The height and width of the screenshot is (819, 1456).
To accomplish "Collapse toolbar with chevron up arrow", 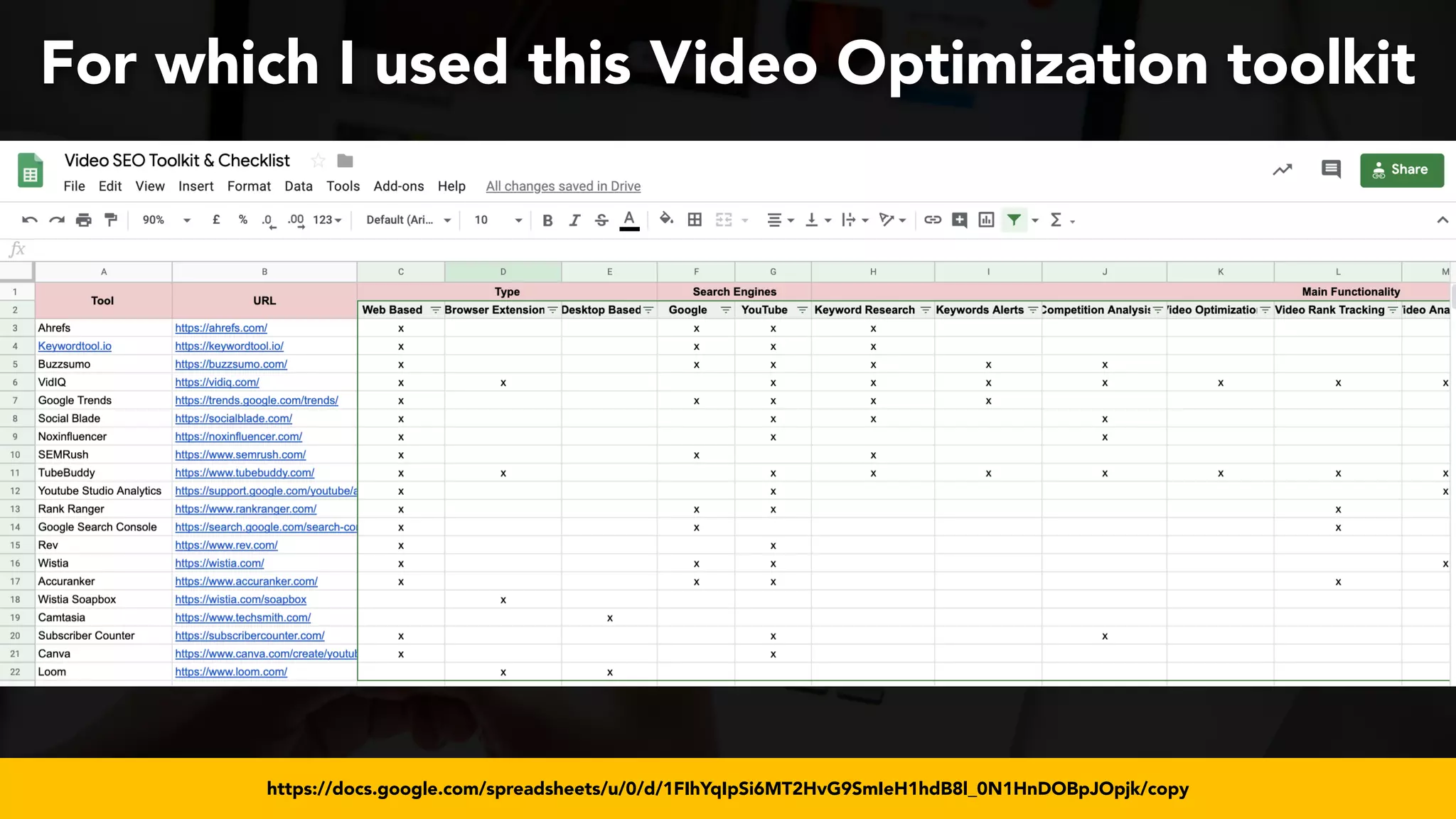I will 1442,220.
